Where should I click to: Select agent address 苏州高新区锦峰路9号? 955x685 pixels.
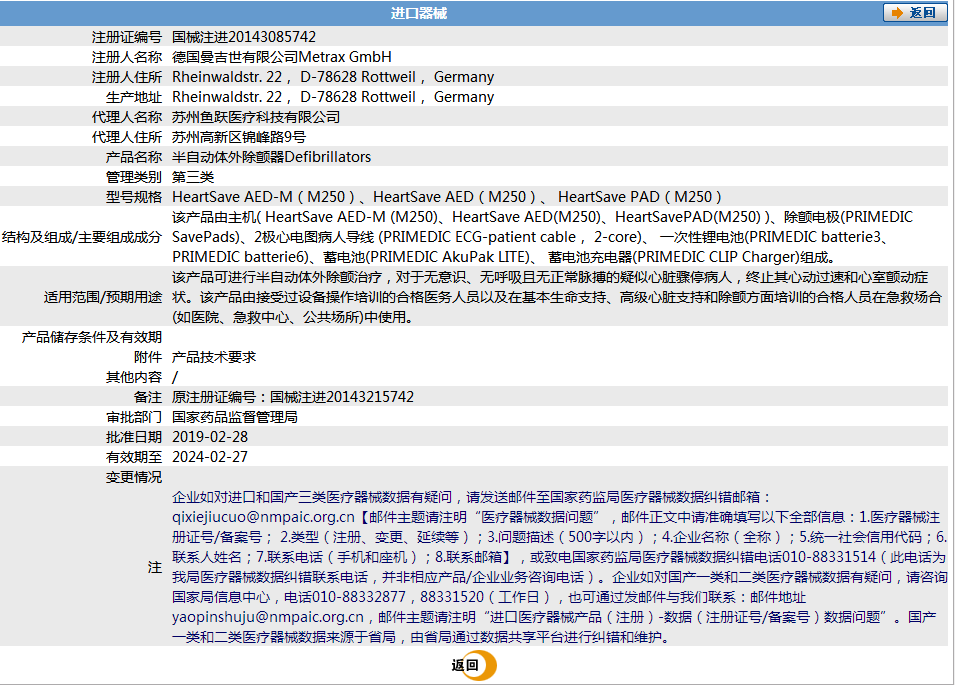[x=239, y=138]
